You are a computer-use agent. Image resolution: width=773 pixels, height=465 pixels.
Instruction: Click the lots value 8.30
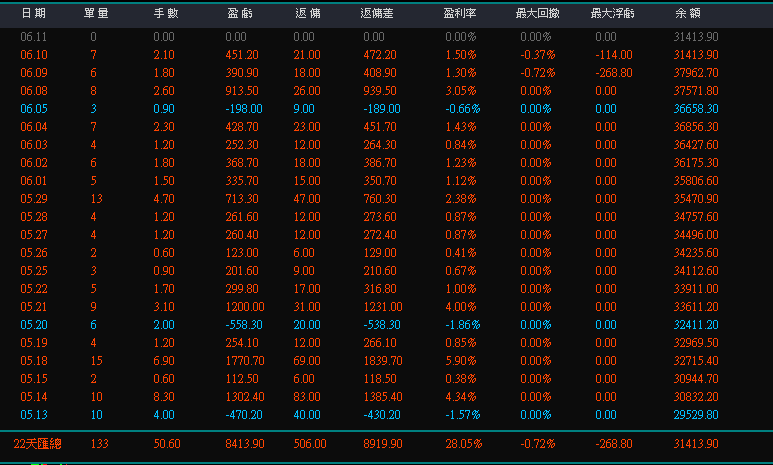click(x=164, y=397)
